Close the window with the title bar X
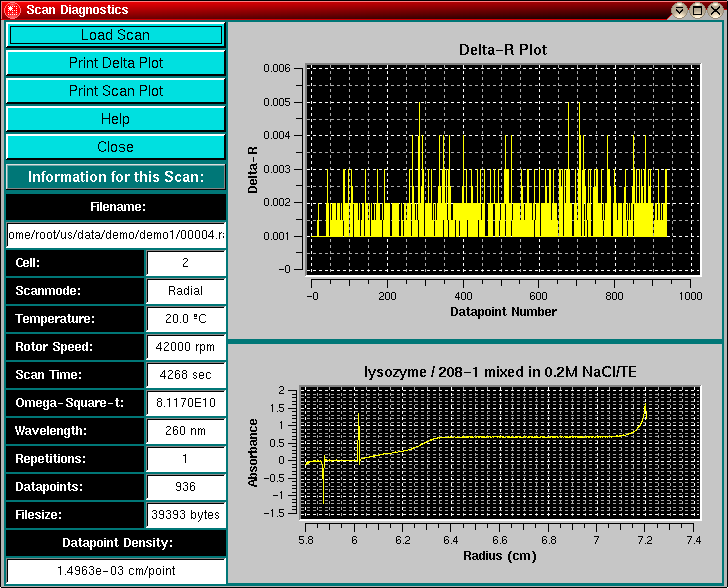This screenshot has height=588, width=728. pos(715,10)
